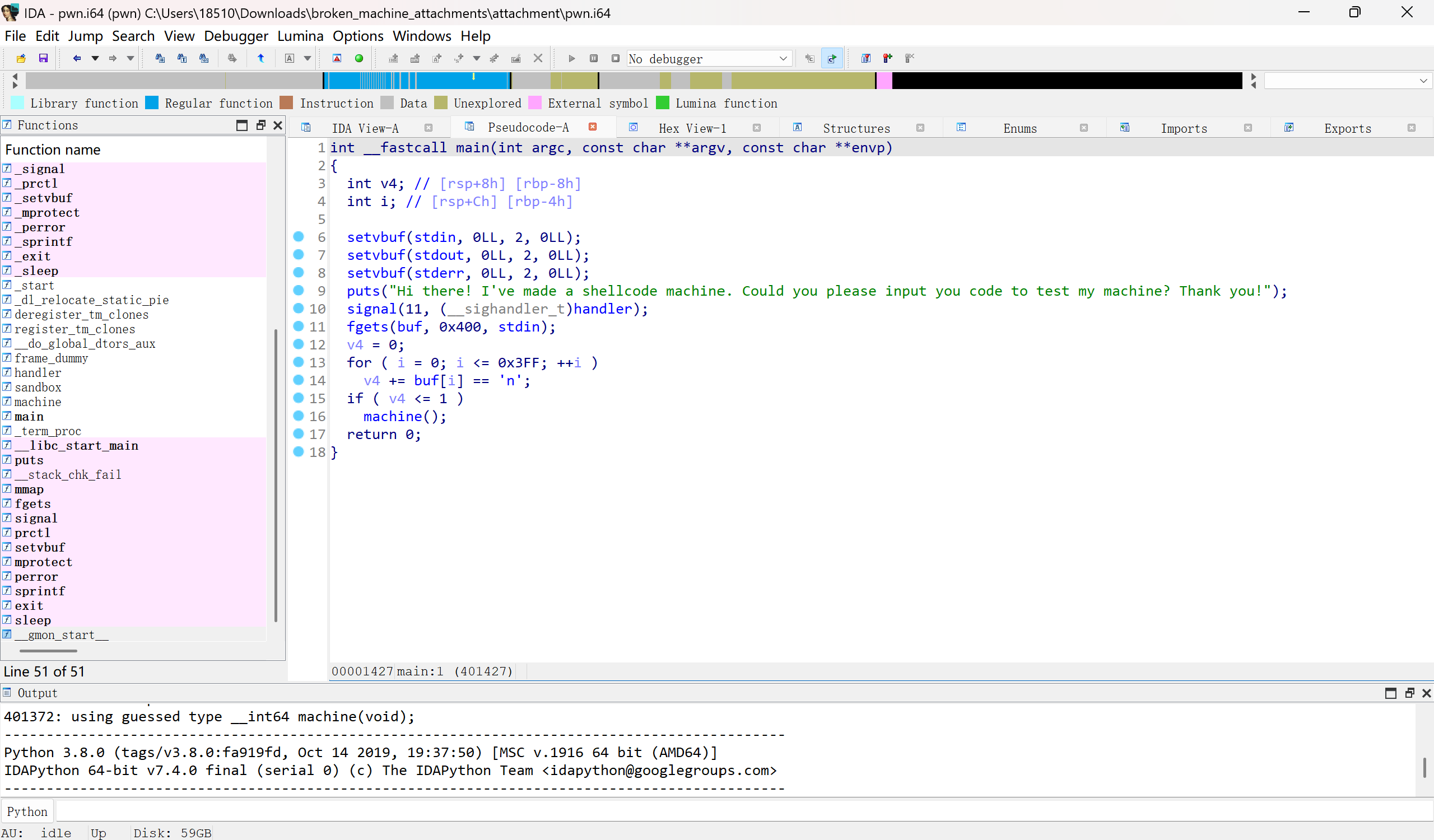This screenshot has width=1434, height=840.
Task: Click the Functions panel vertical scrollbar
Action: coord(276,475)
